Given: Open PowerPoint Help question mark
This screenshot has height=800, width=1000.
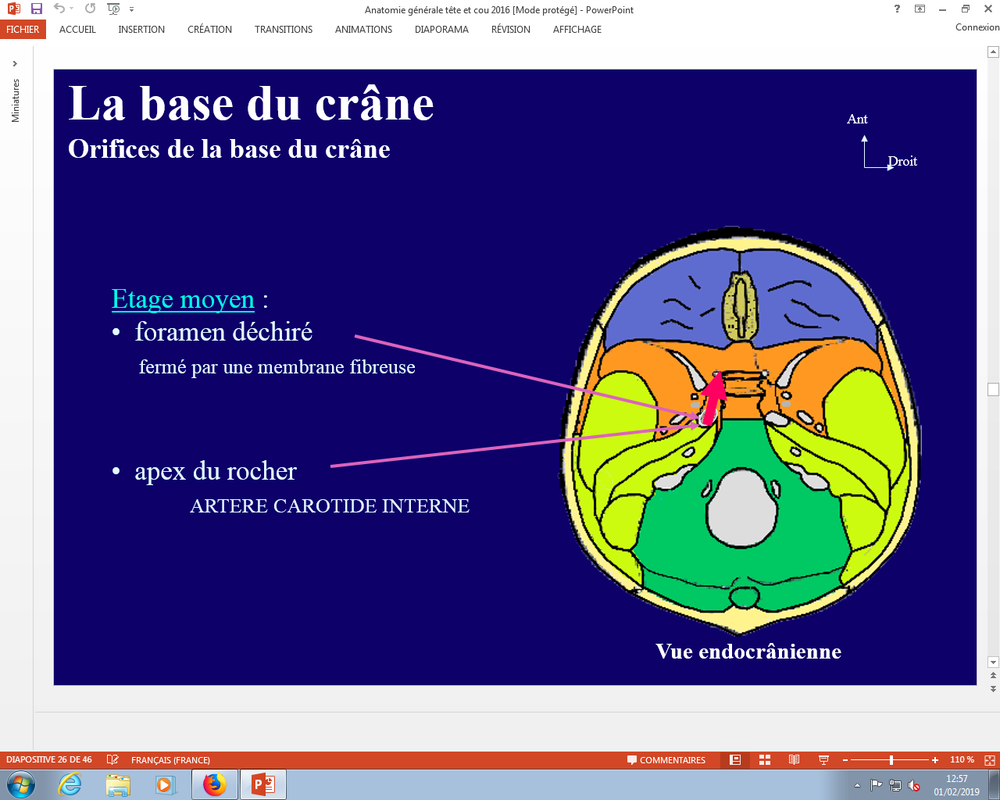Looking at the screenshot, I should (897, 9).
